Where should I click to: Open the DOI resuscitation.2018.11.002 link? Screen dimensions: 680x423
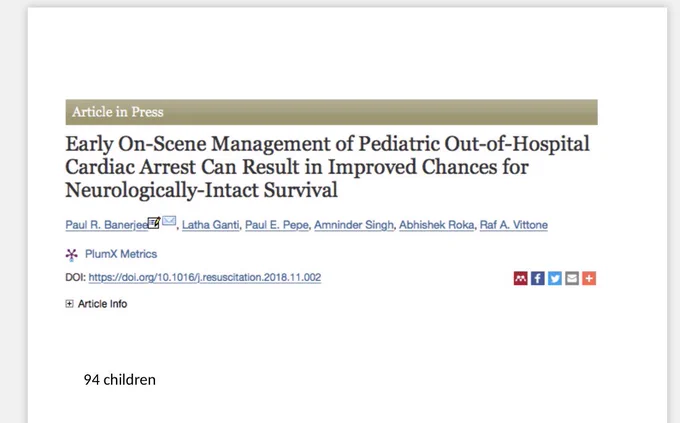pos(205,277)
